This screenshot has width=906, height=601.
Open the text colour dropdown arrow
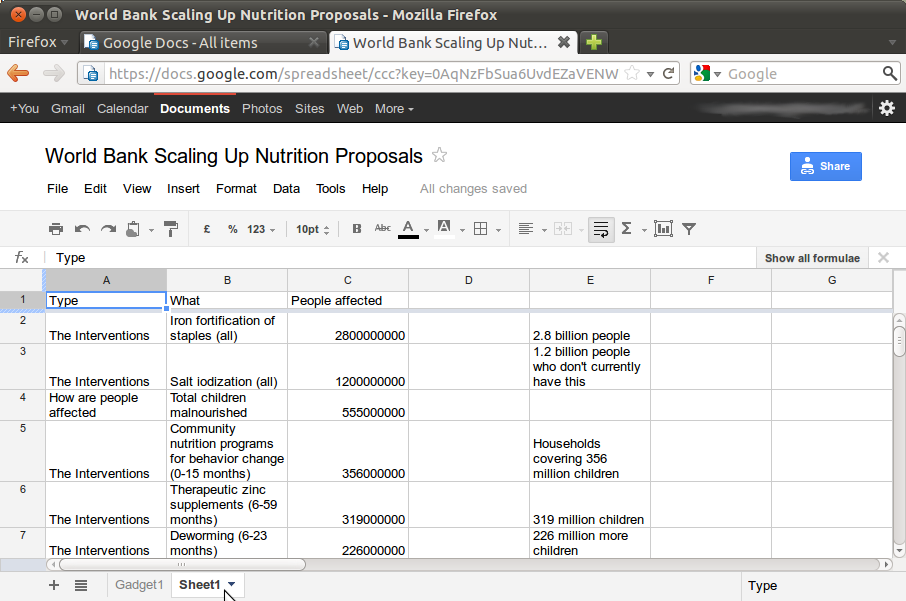tap(426, 230)
